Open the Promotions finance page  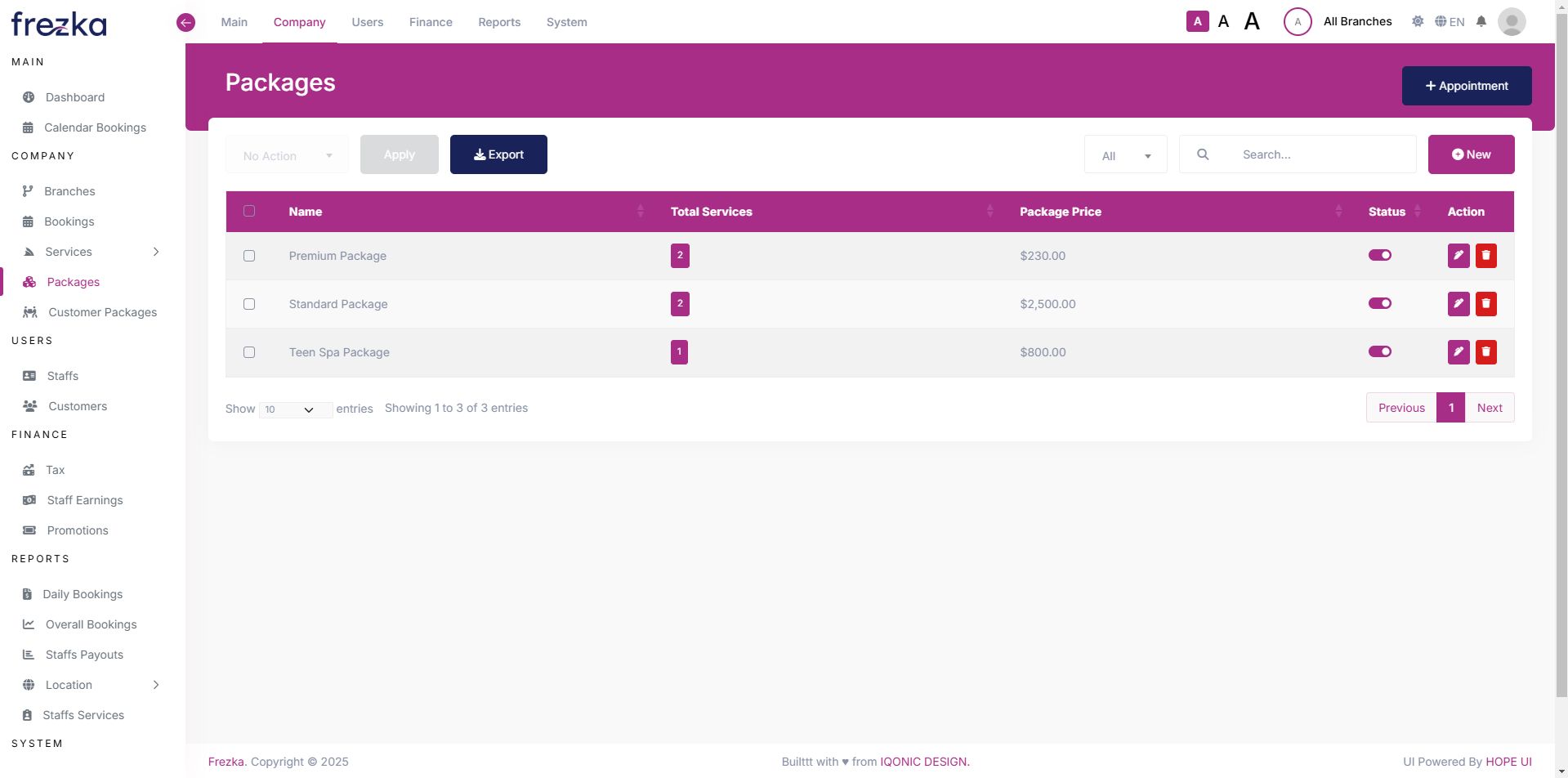(x=78, y=530)
